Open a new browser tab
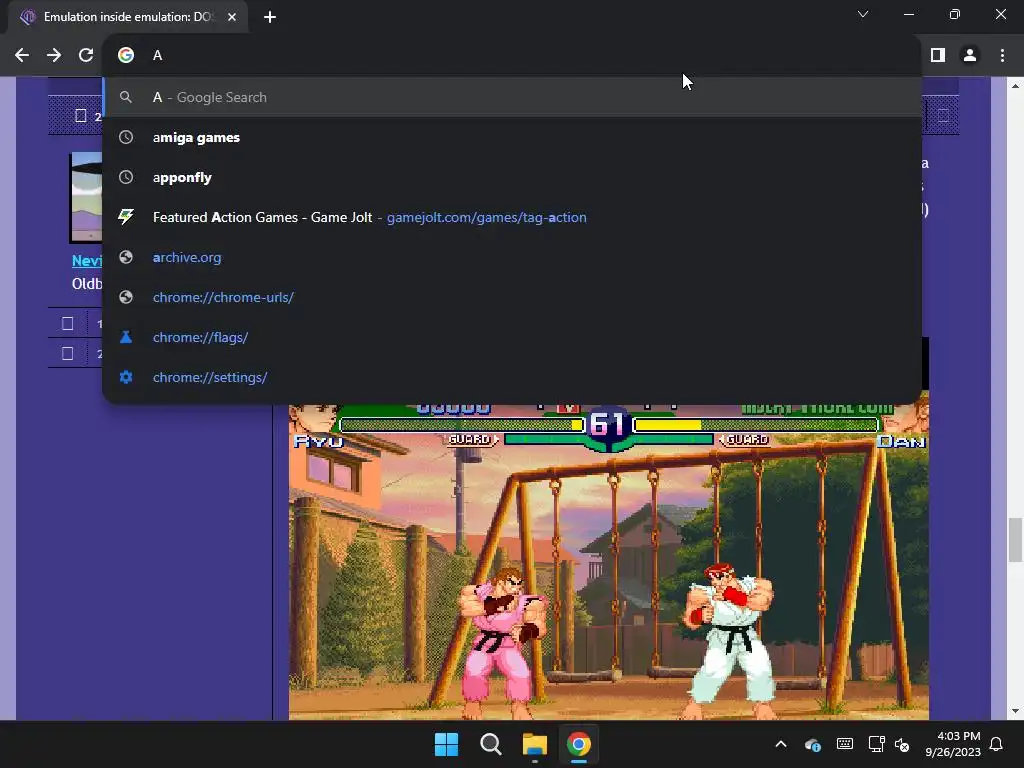 pyautogui.click(x=270, y=17)
